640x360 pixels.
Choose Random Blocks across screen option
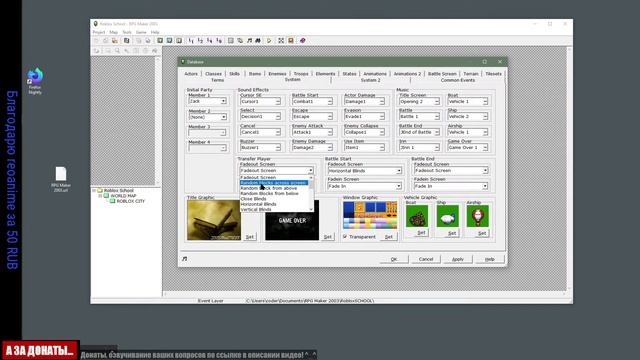pyautogui.click(x=274, y=183)
